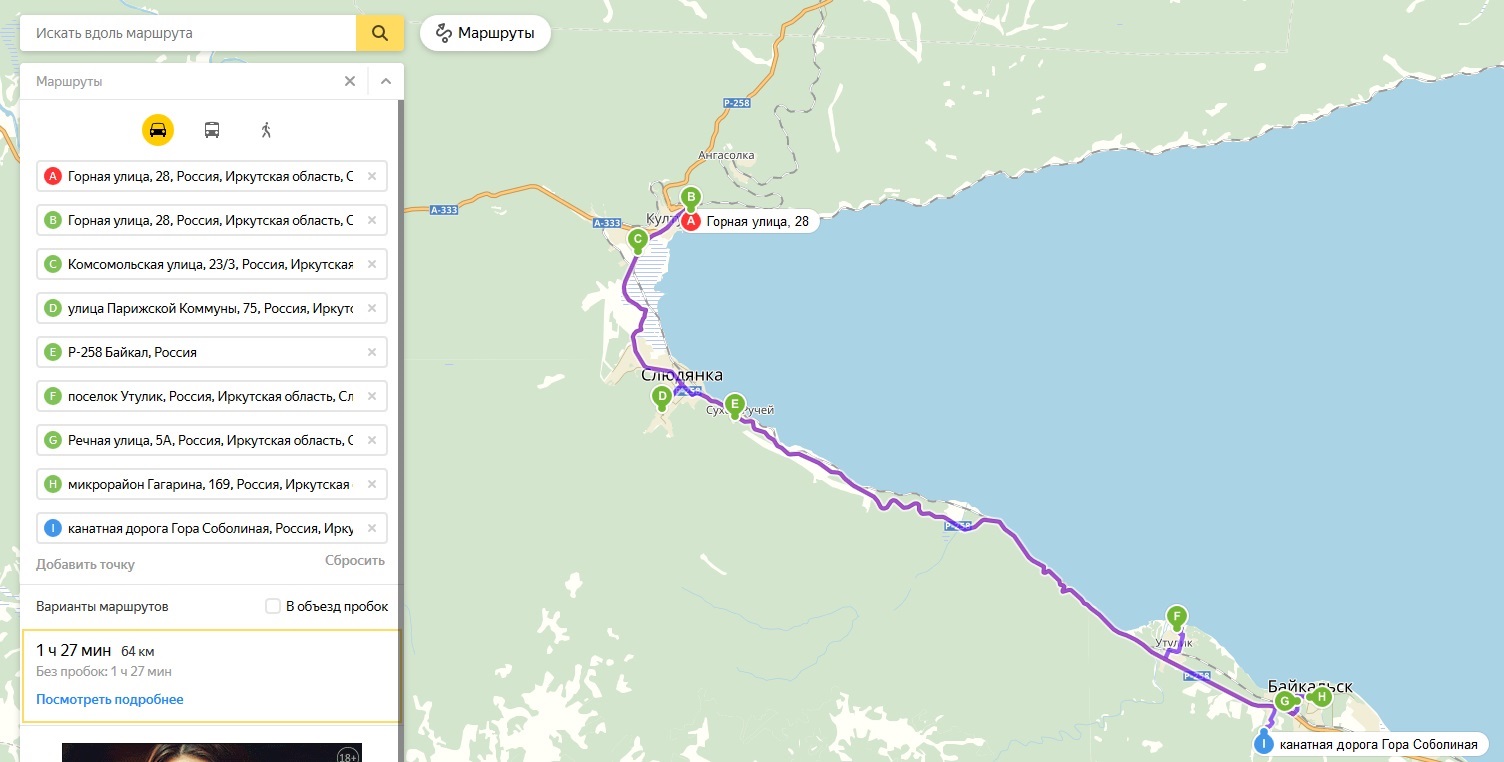The width and height of the screenshot is (1504, 762).
Task: Remove waypoint E Р-258 Байкал
Action: tap(372, 352)
